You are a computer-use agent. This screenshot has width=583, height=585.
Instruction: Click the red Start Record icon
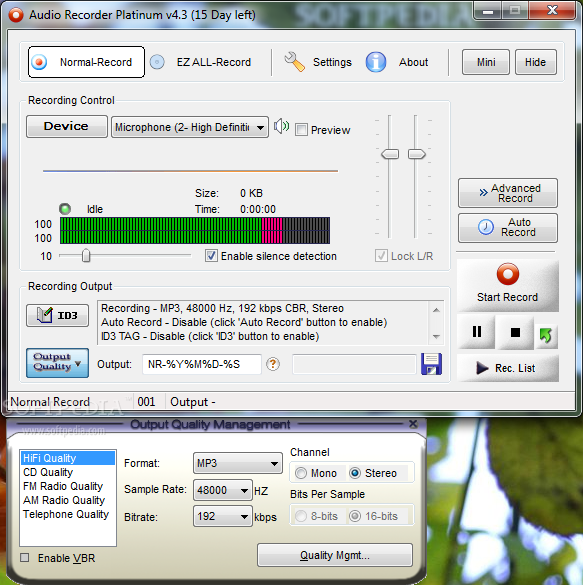point(508,274)
